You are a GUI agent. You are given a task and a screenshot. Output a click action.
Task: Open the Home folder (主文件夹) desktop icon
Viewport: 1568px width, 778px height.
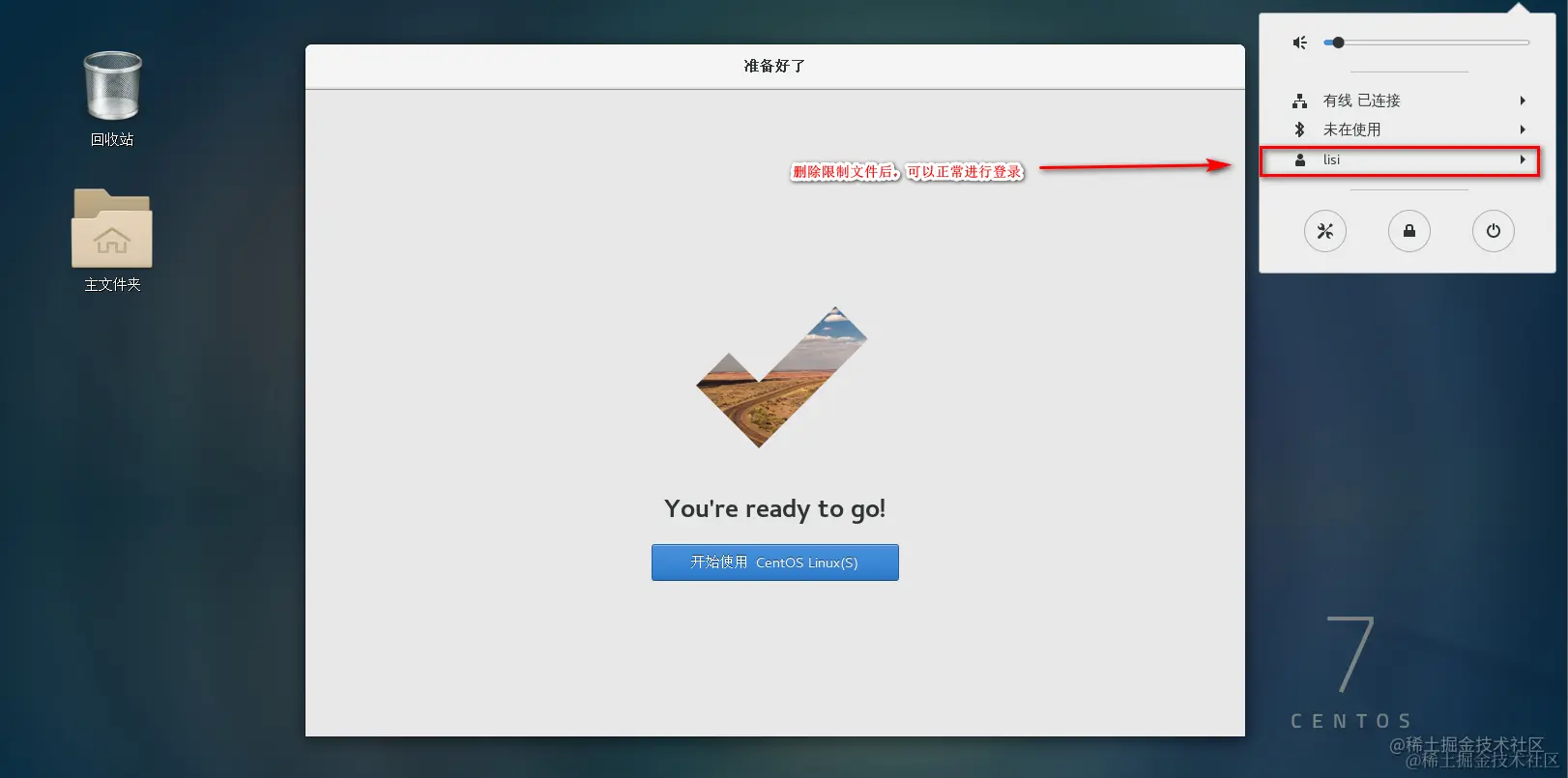tap(112, 240)
